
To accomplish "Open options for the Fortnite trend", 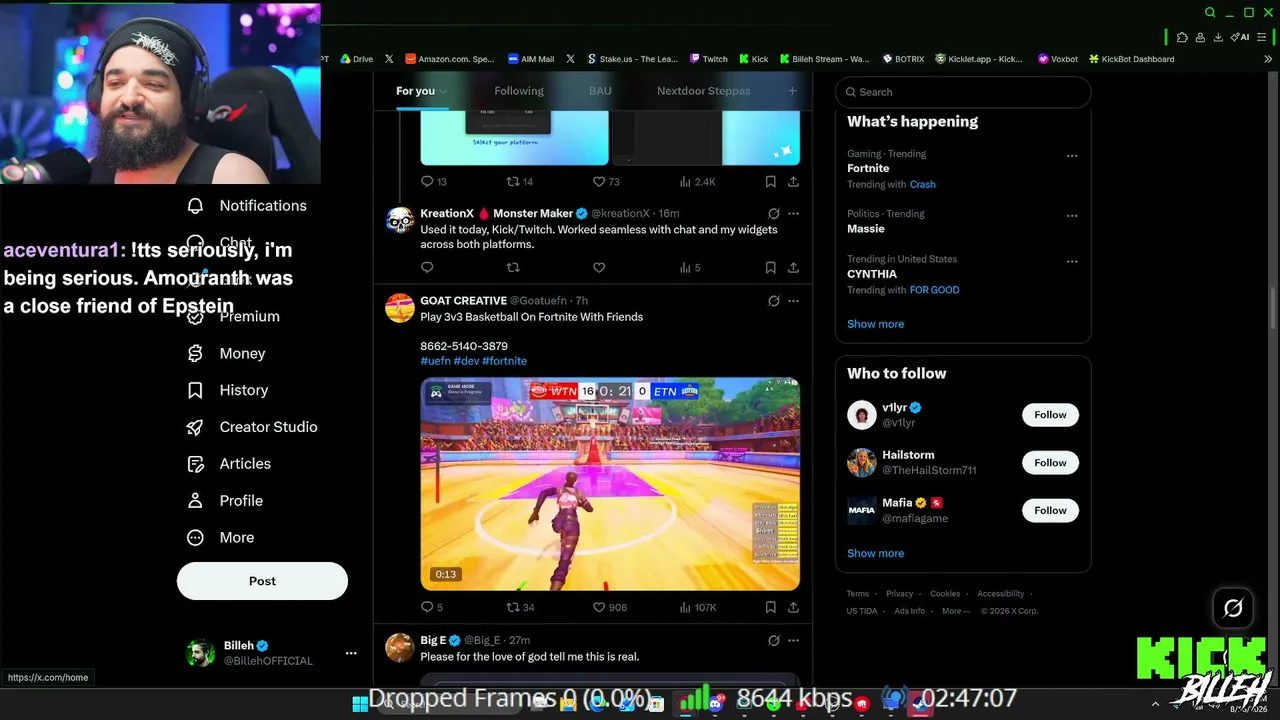I will coord(1072,156).
